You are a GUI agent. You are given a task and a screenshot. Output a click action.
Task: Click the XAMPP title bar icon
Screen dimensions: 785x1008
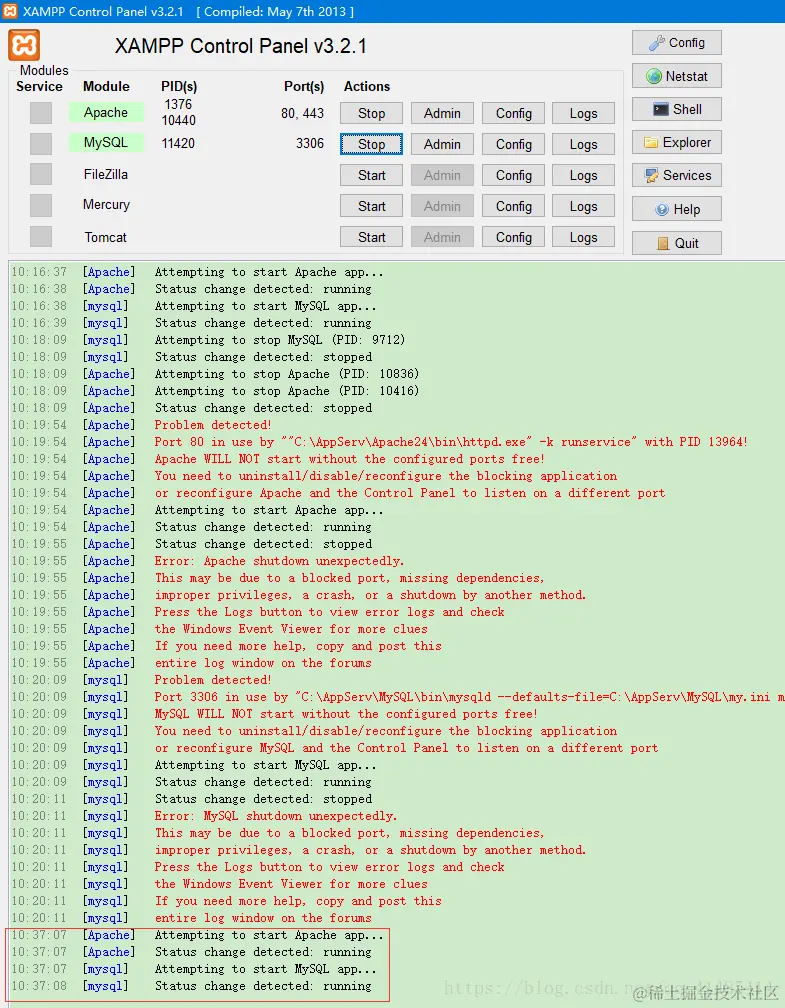[10, 11]
